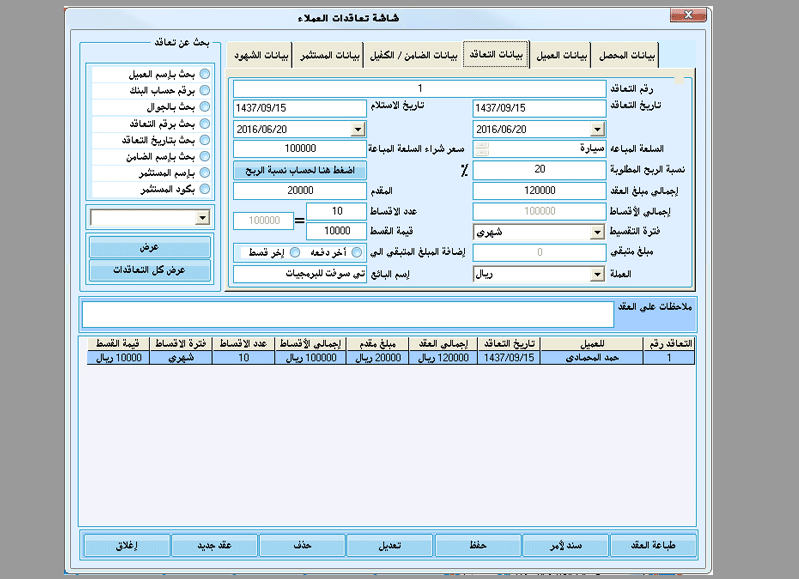This screenshot has height=579, width=799.
Task: Click عدد الاقساط field showing 10
Action: [336, 211]
